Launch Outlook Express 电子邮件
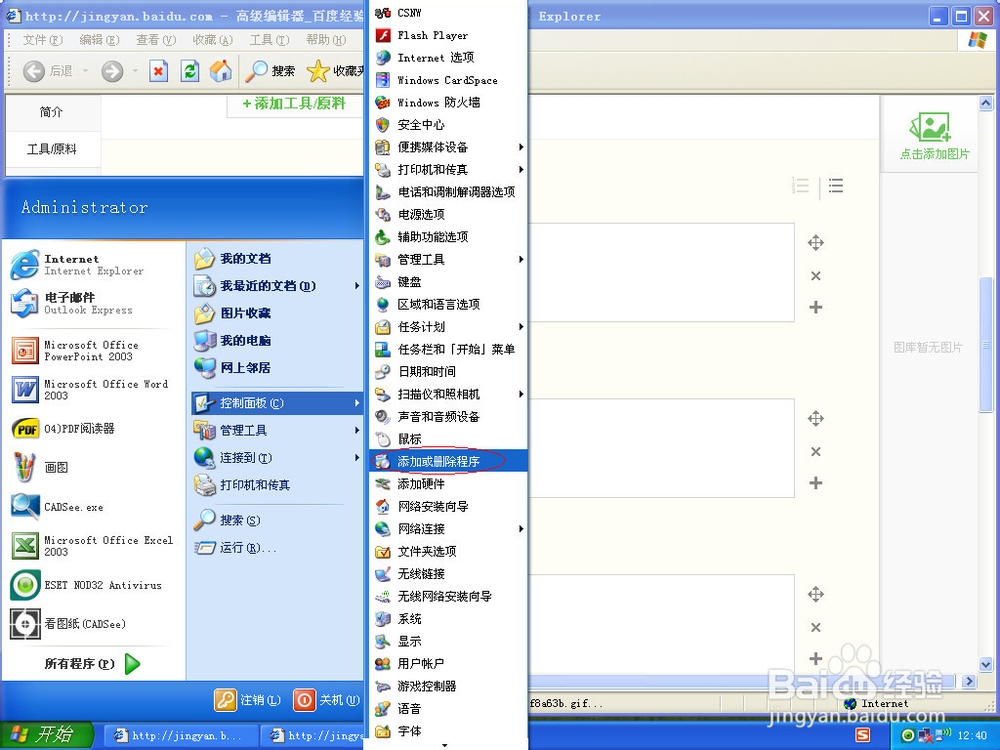Image resolution: width=1000 pixels, height=750 pixels. [x=94, y=303]
